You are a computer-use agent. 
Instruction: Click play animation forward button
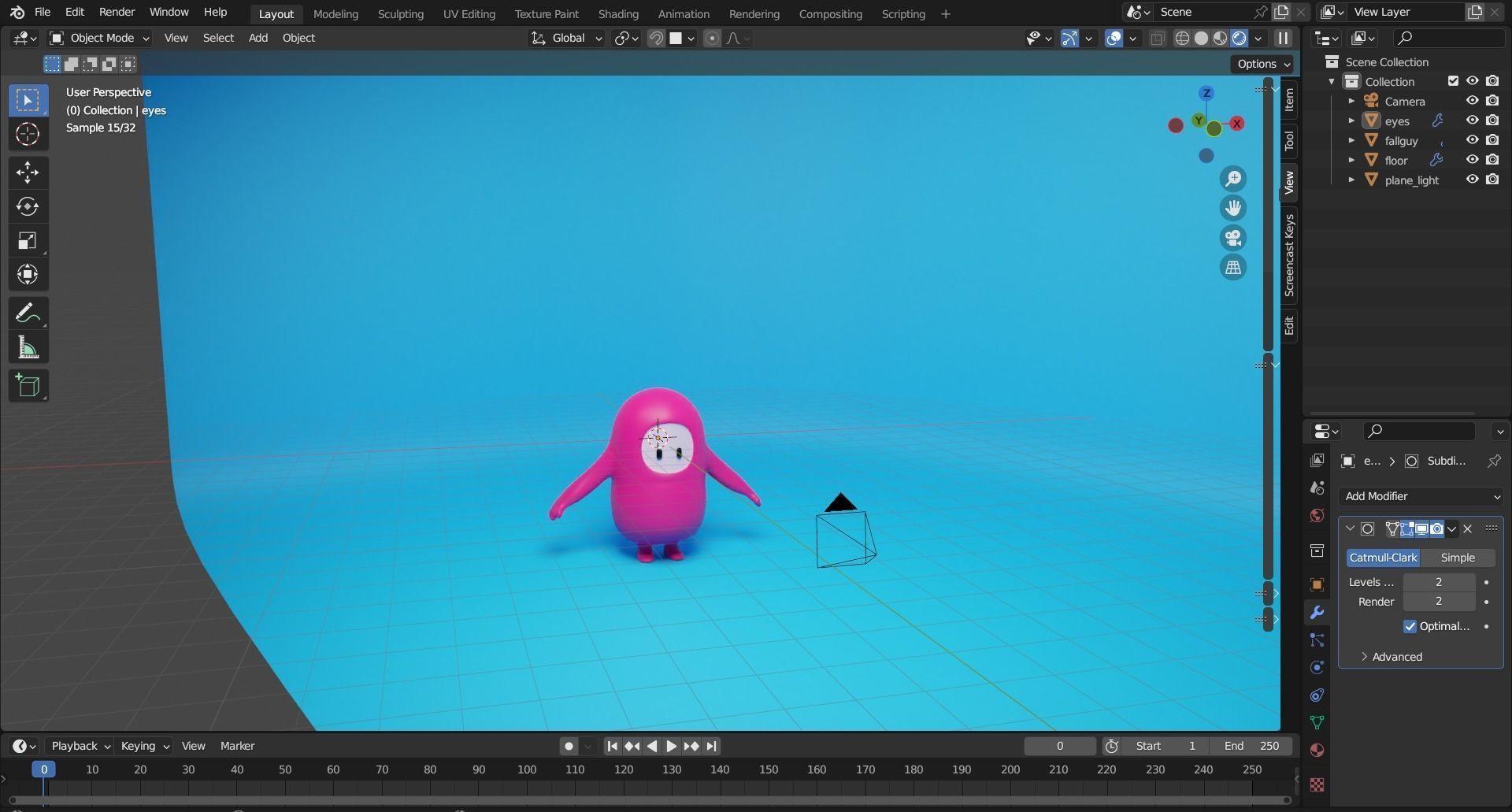671,746
